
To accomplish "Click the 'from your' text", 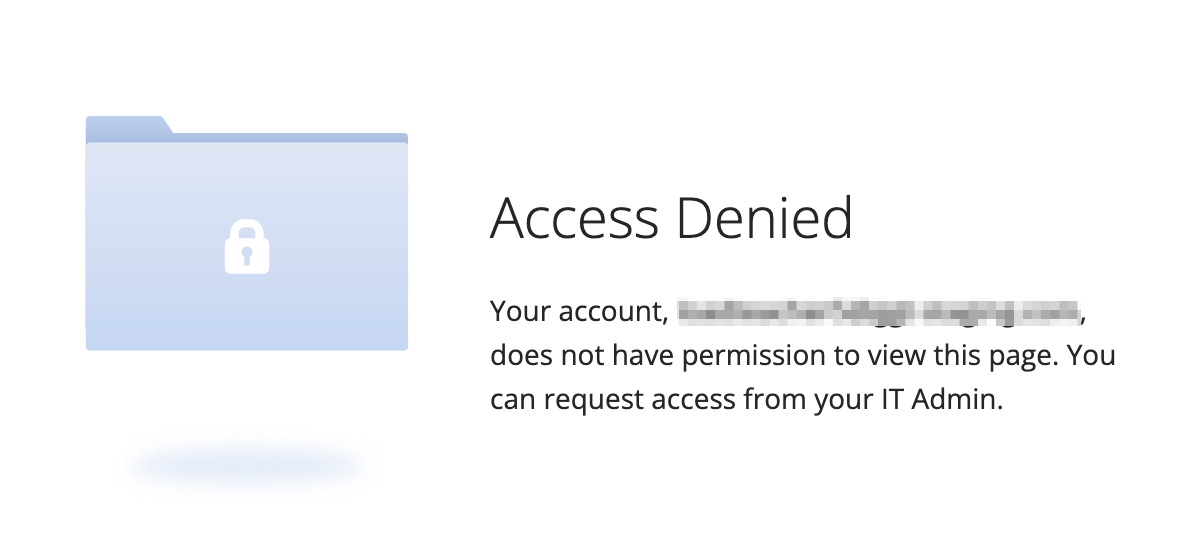I will 808,400.
